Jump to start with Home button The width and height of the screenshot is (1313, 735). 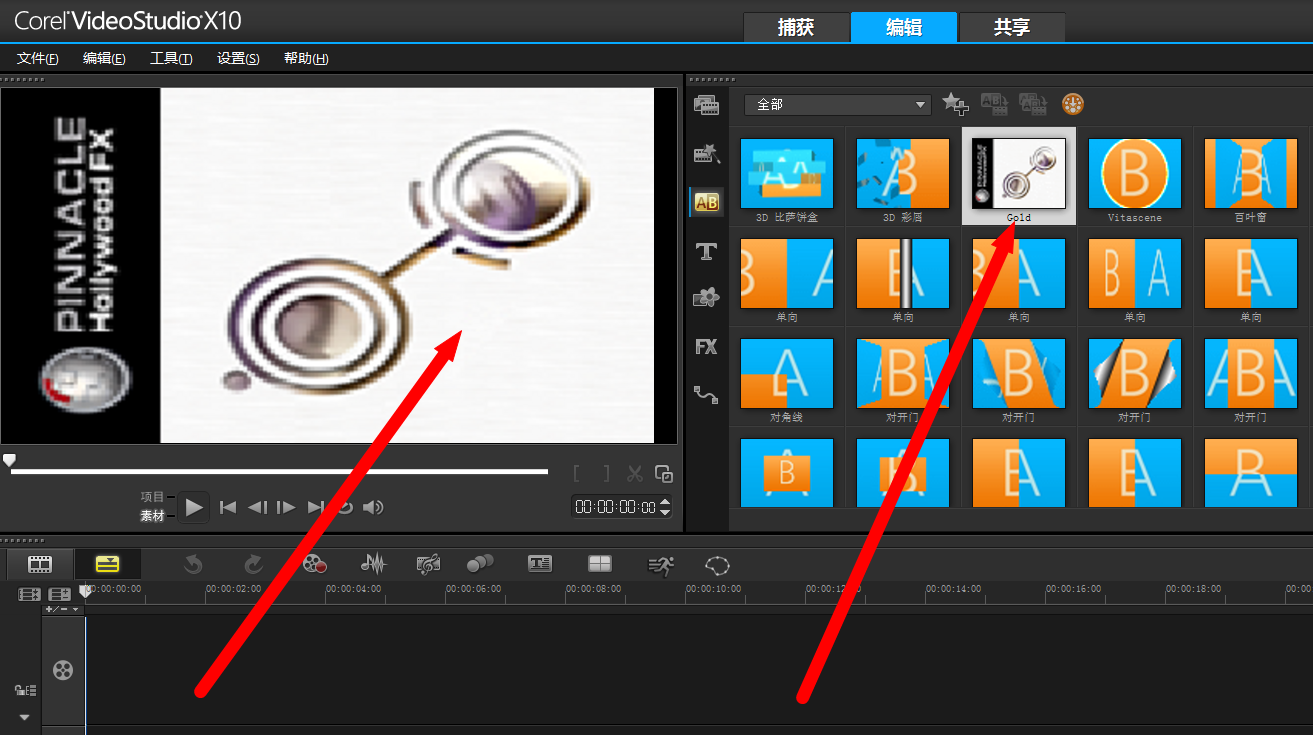pos(228,507)
